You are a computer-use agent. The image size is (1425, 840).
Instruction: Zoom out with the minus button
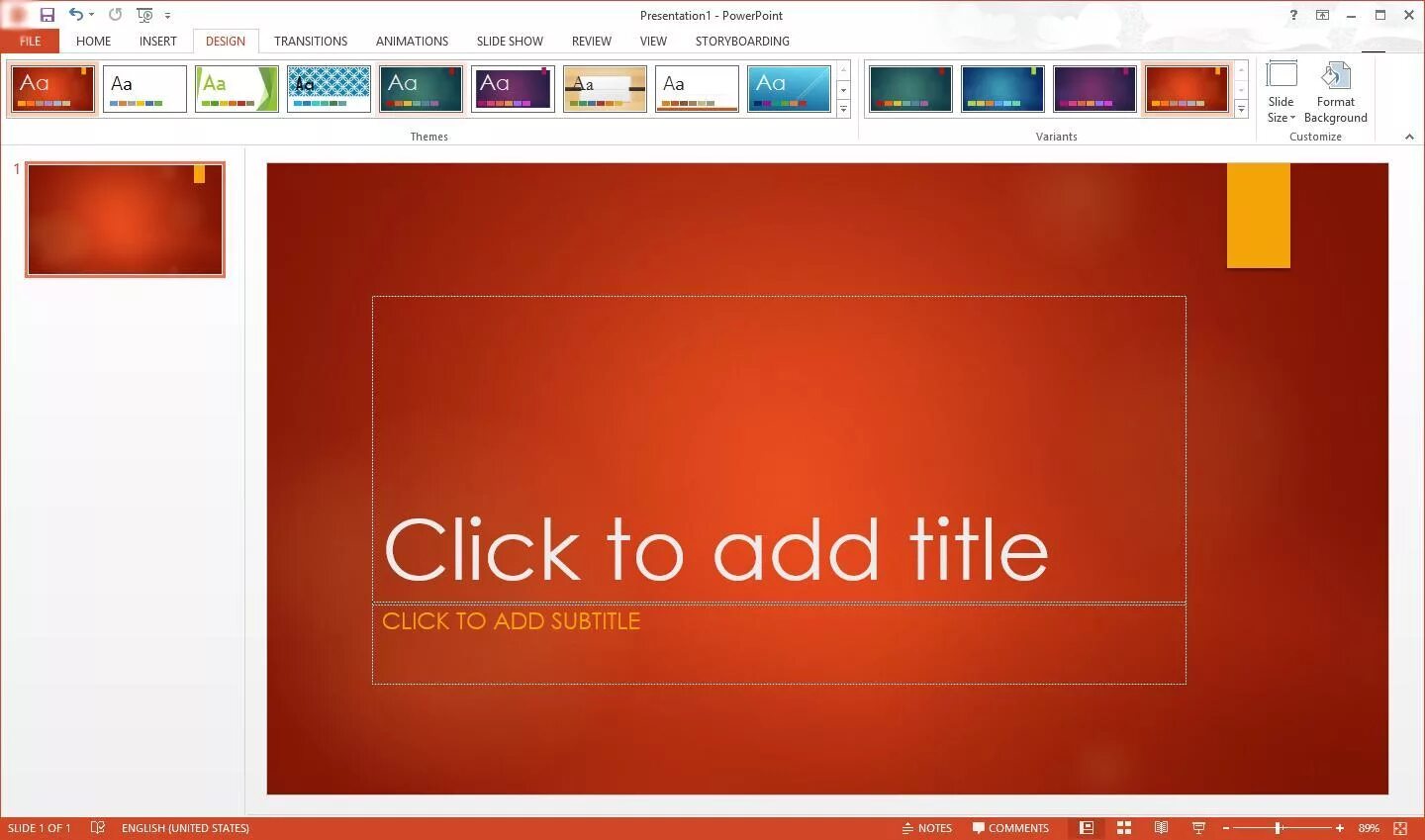pos(1226,828)
